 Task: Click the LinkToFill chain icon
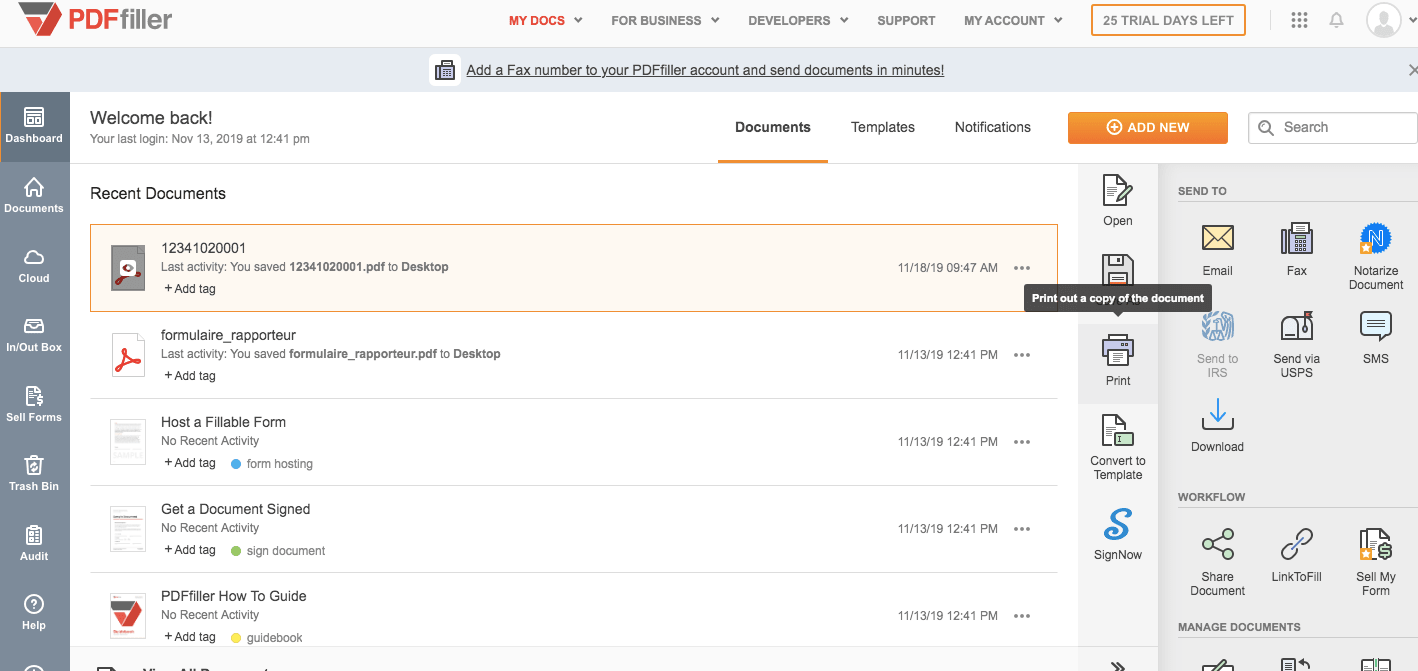(x=1296, y=545)
